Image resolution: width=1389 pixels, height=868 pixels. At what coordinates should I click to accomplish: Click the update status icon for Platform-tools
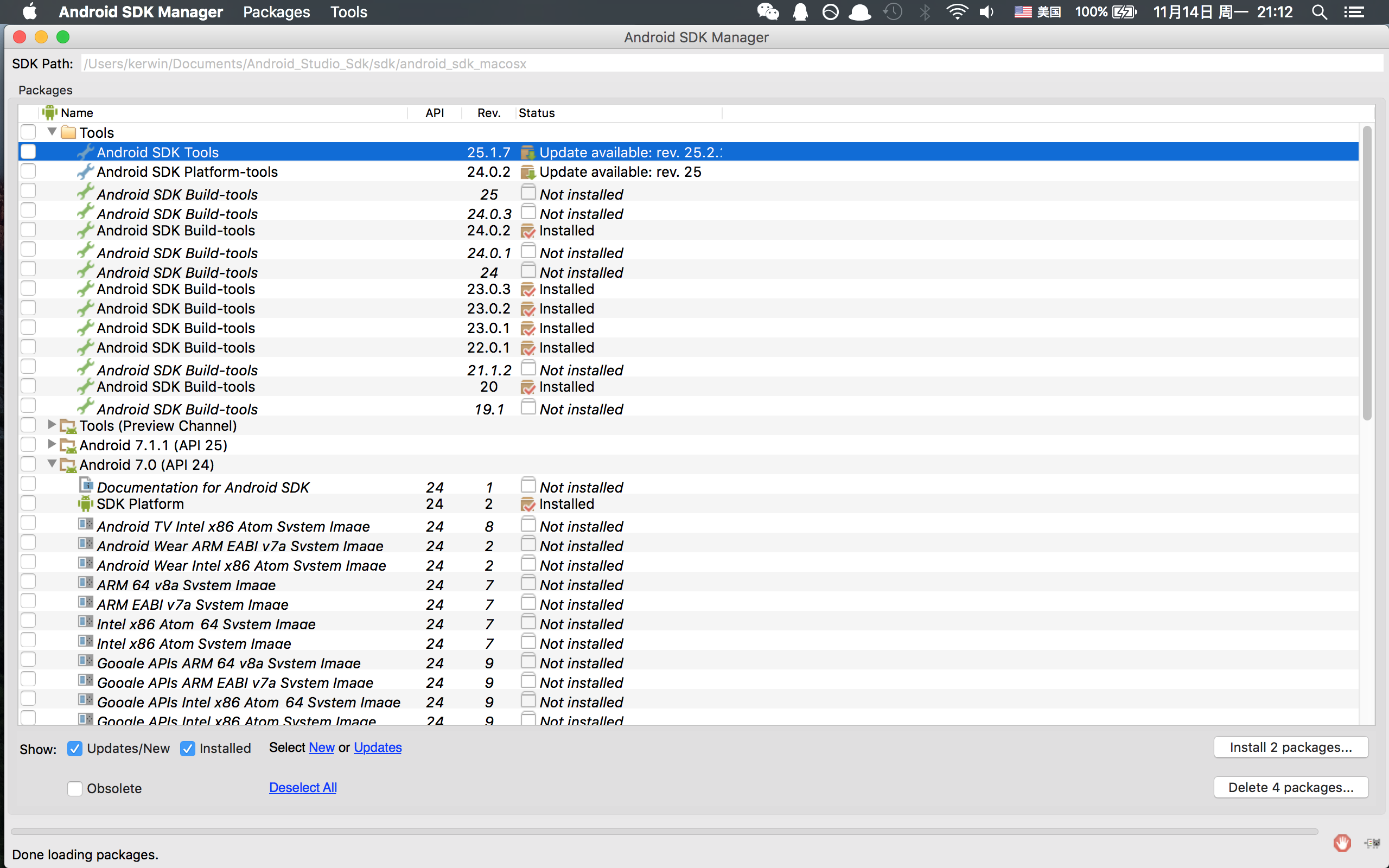point(527,172)
